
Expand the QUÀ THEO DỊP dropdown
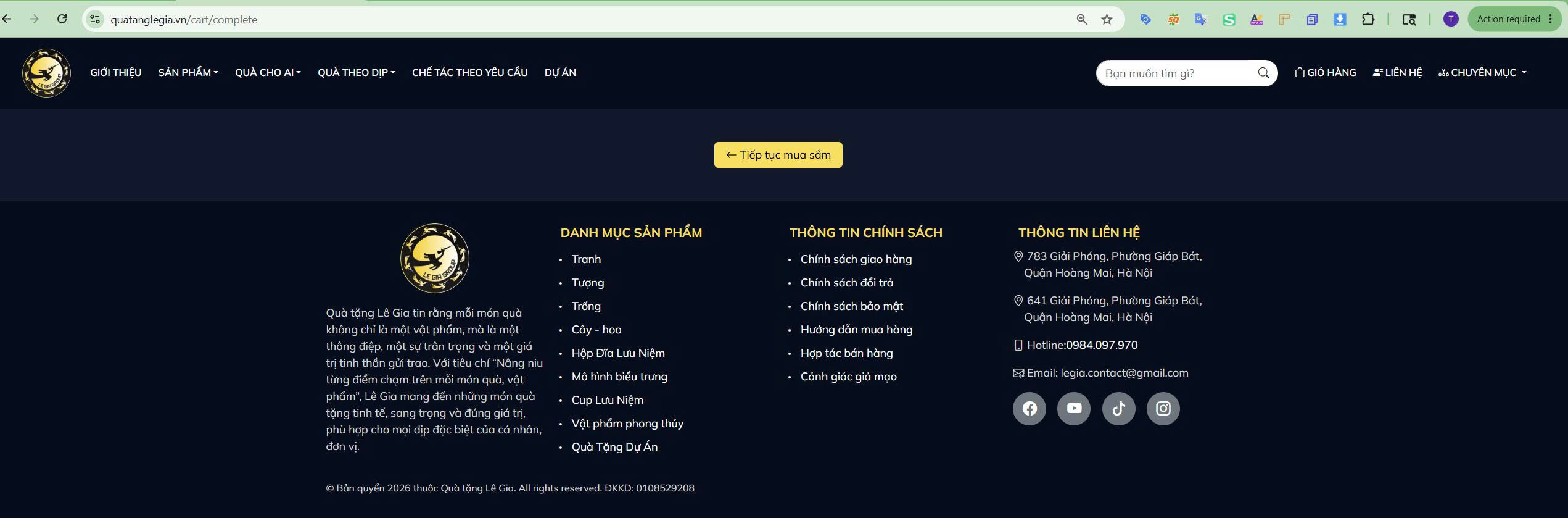357,72
